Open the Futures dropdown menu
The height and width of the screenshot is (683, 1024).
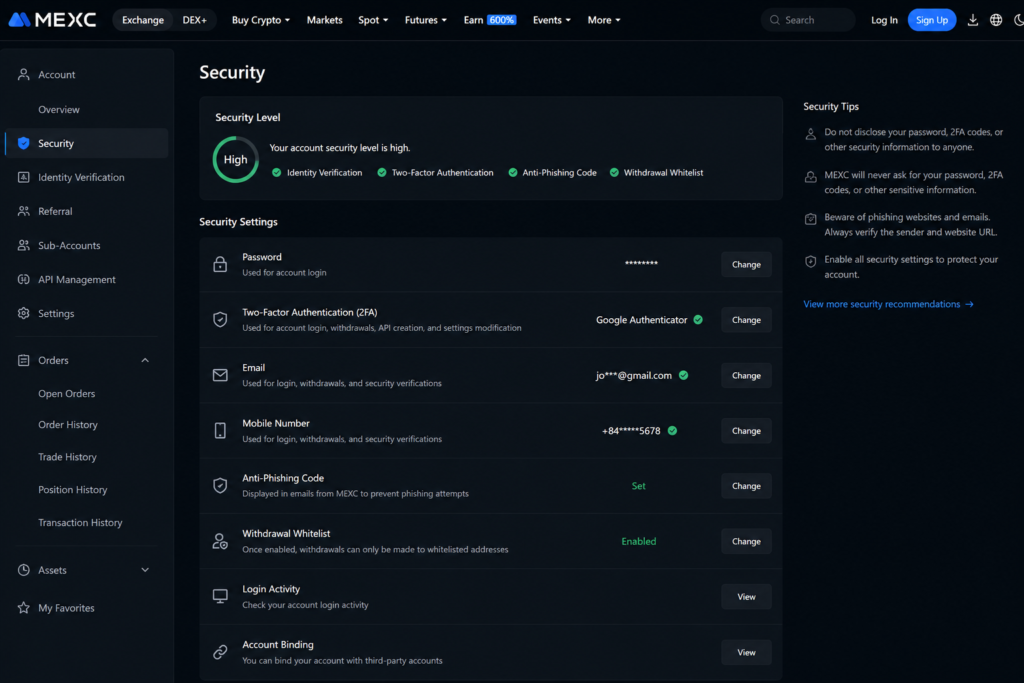click(x=426, y=20)
